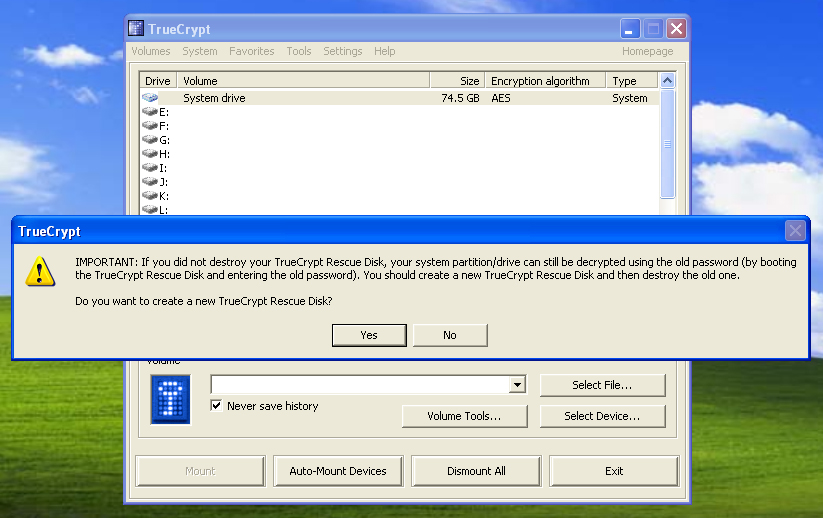Toggle Never save history checkbox

coord(216,406)
